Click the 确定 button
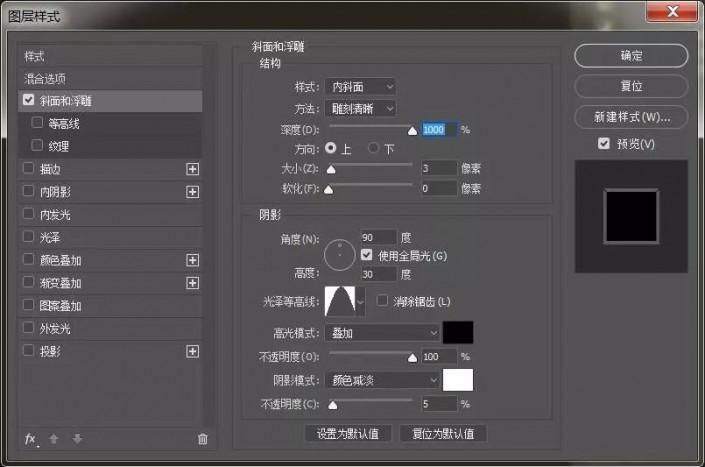The height and width of the screenshot is (467, 705). click(631, 56)
